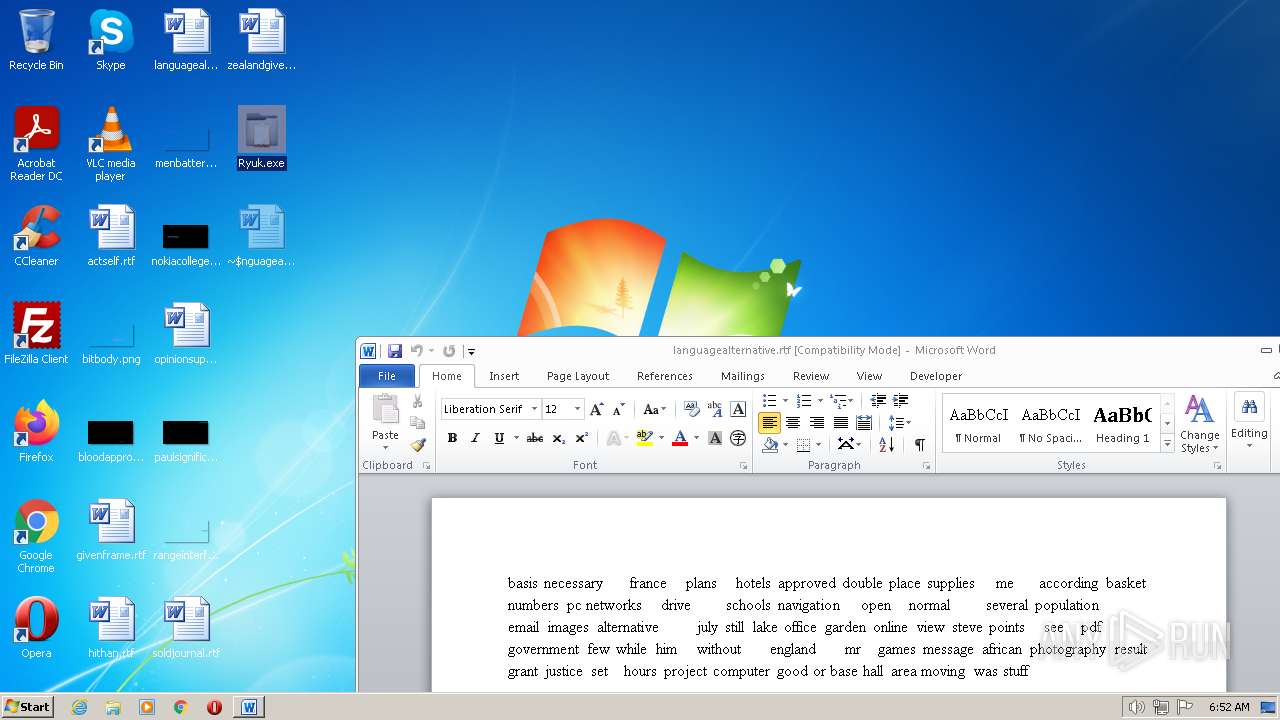Apply the No Spacing style
1280x720 pixels.
[1051, 423]
